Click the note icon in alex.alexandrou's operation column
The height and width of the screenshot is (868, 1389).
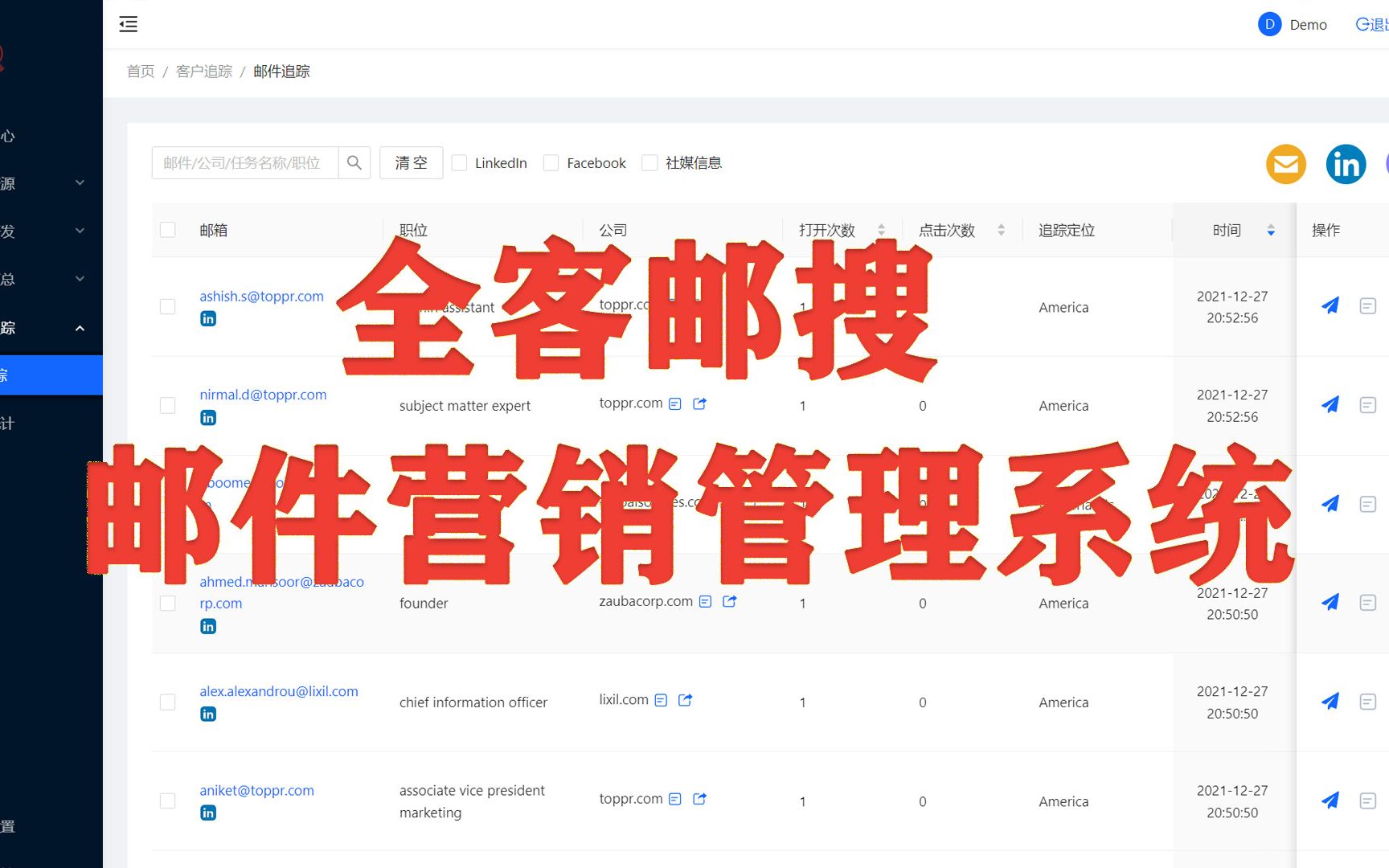coord(1368,701)
